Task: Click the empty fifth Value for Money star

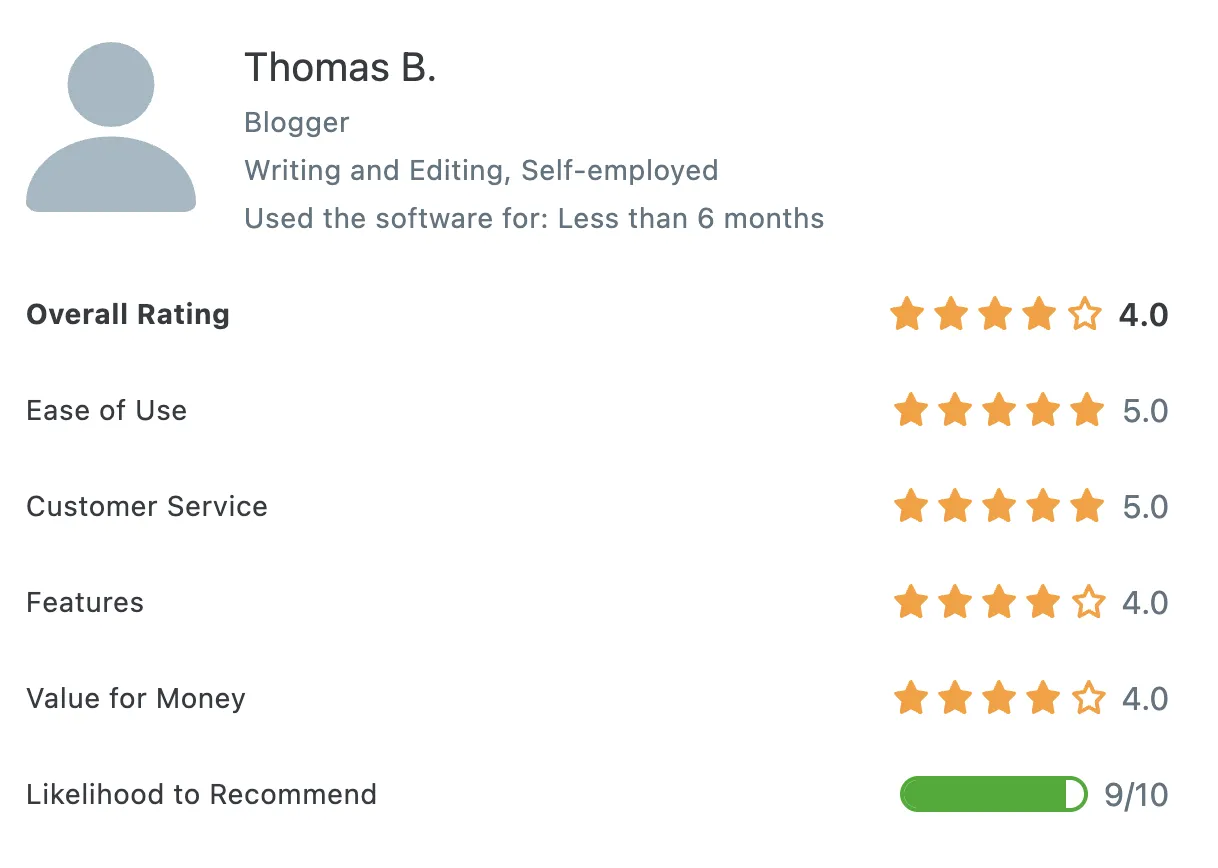Action: click(x=1087, y=698)
